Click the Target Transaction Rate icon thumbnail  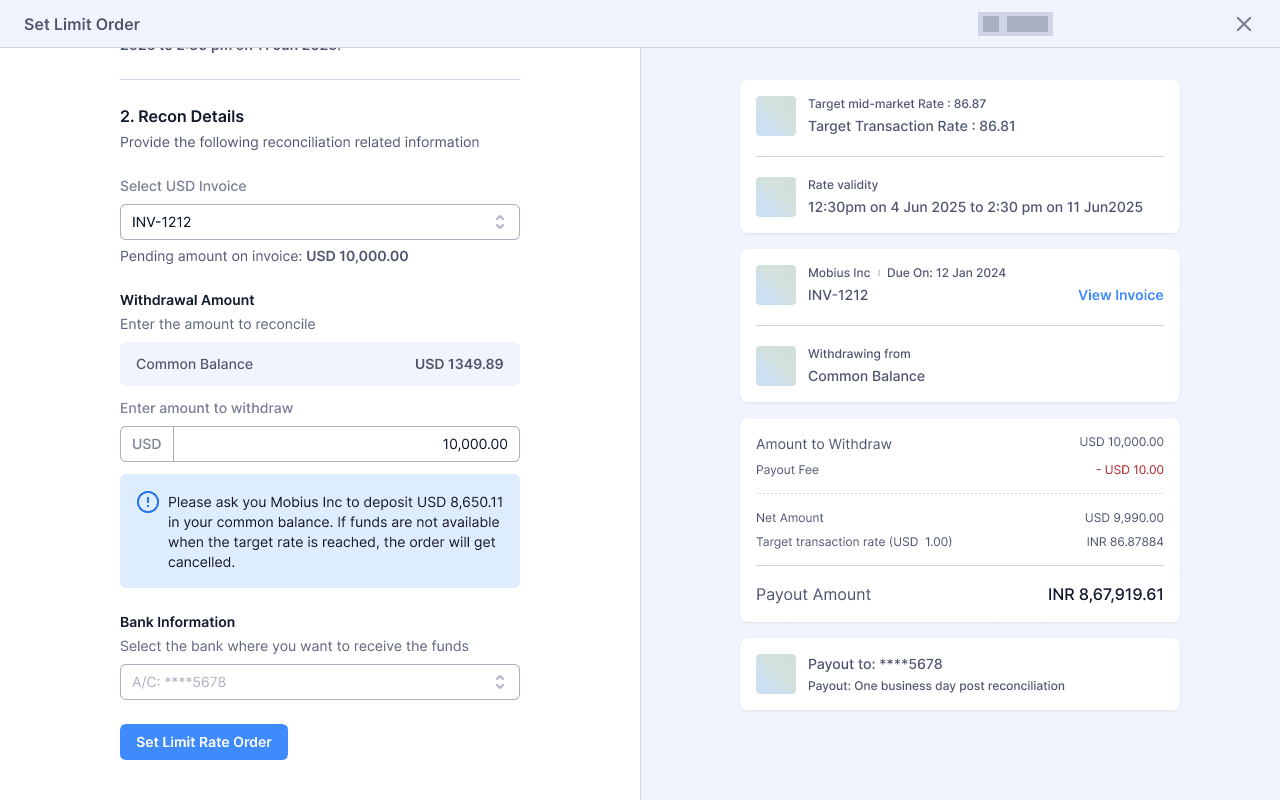(x=776, y=116)
